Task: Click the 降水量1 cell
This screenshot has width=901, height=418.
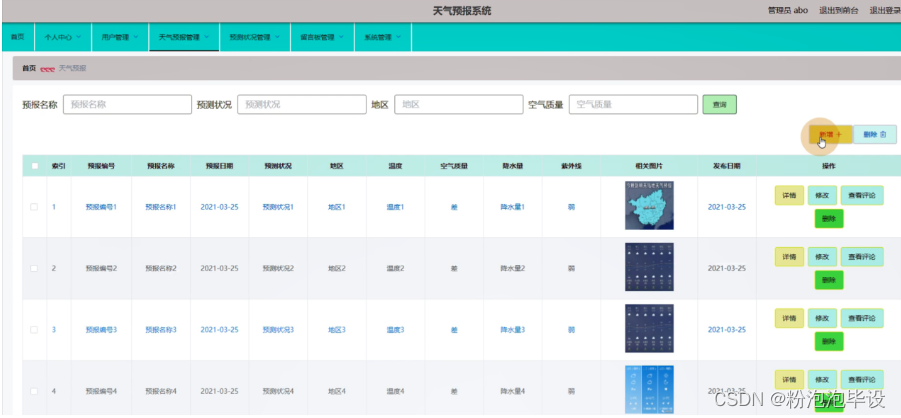Action: click(513, 207)
